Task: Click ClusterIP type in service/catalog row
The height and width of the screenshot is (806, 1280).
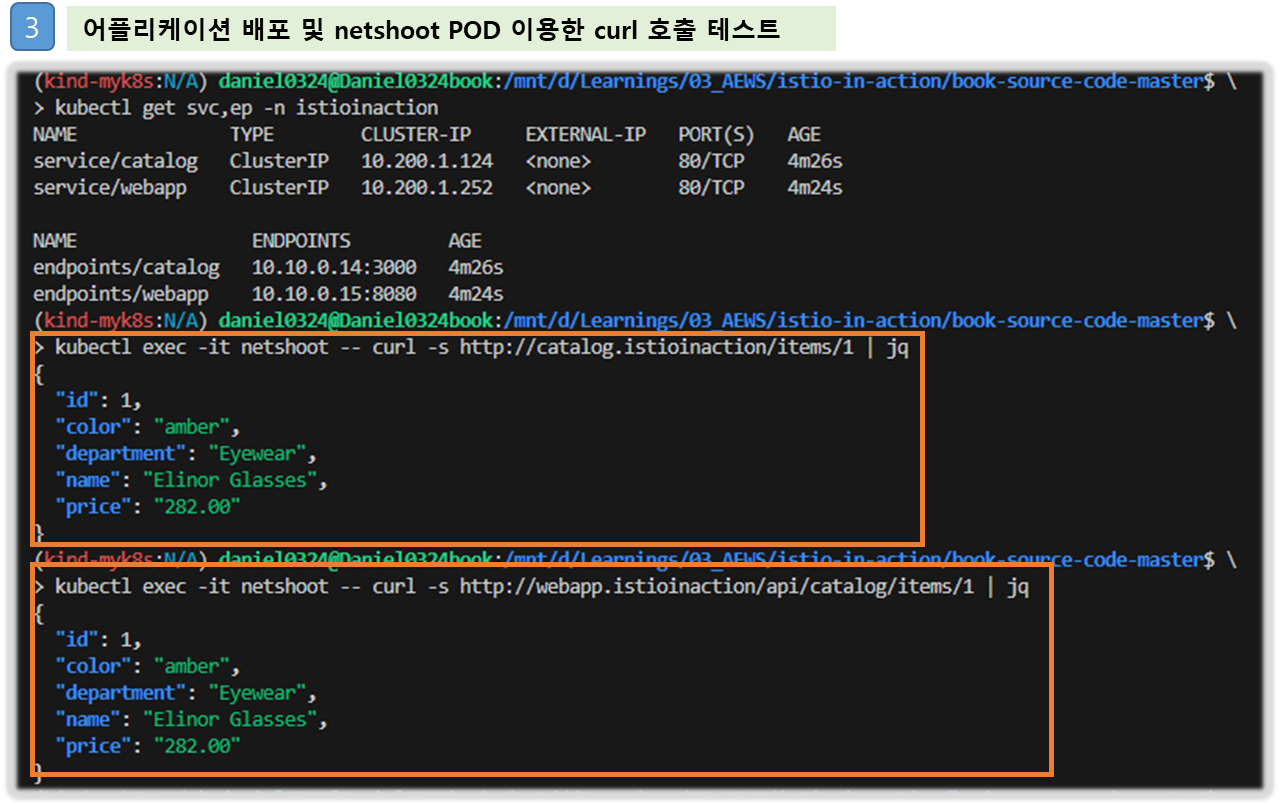Action: tap(279, 161)
